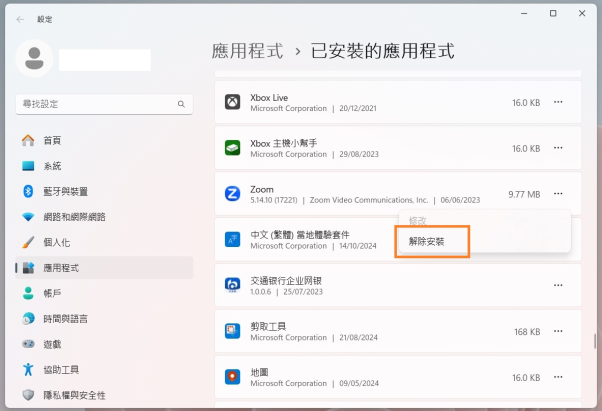The height and width of the screenshot is (411, 602).
Task: Focus the 尋找設定 search field
Action: pos(104,104)
